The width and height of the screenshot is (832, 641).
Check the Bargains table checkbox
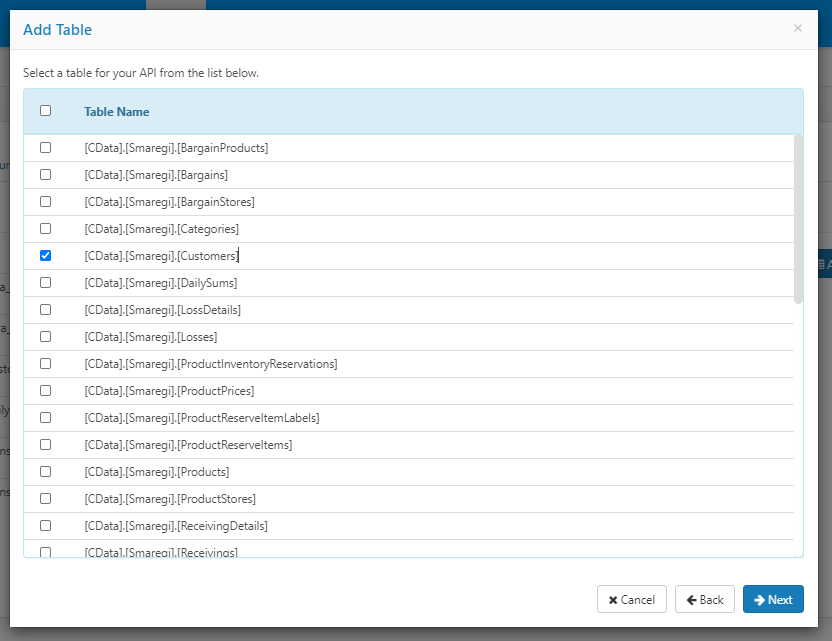[46, 175]
